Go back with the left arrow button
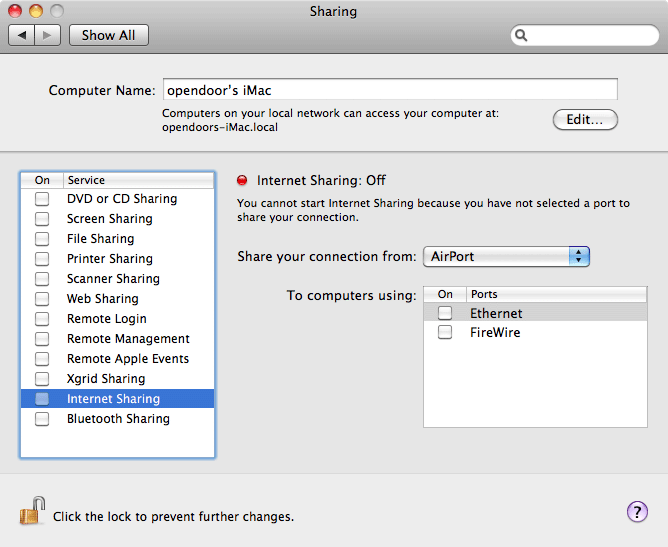The image size is (668, 547). click(22, 35)
